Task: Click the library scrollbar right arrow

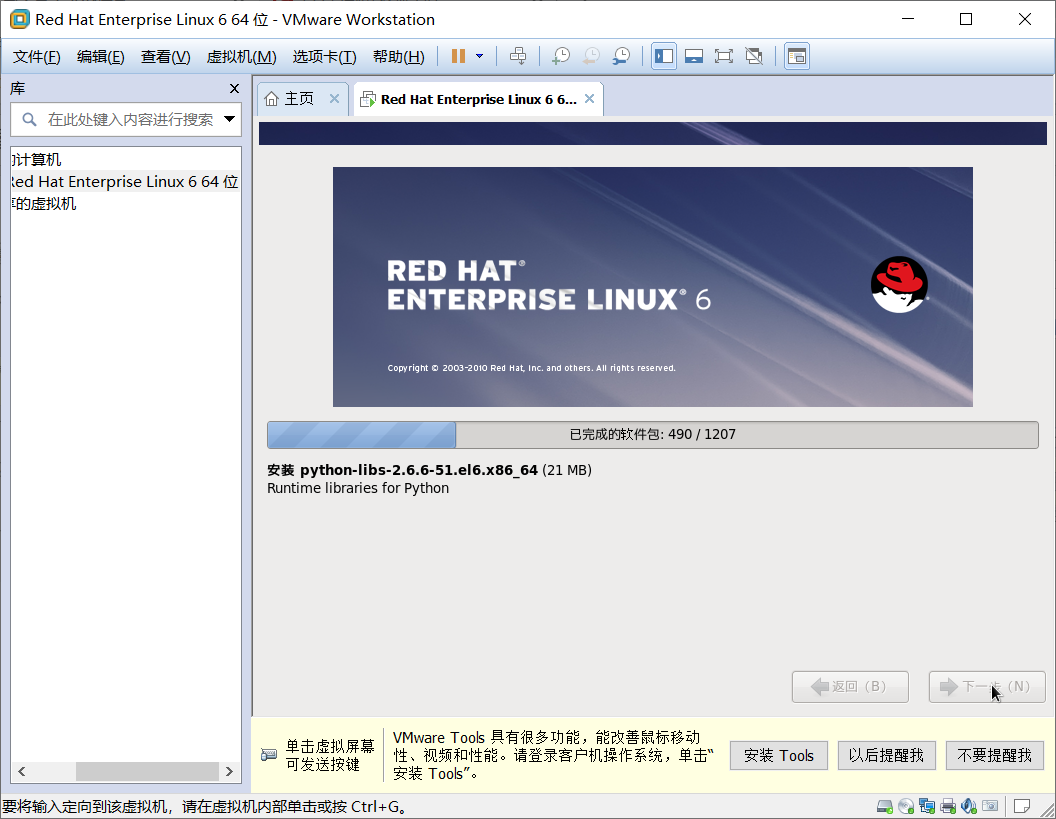Action: [x=229, y=771]
